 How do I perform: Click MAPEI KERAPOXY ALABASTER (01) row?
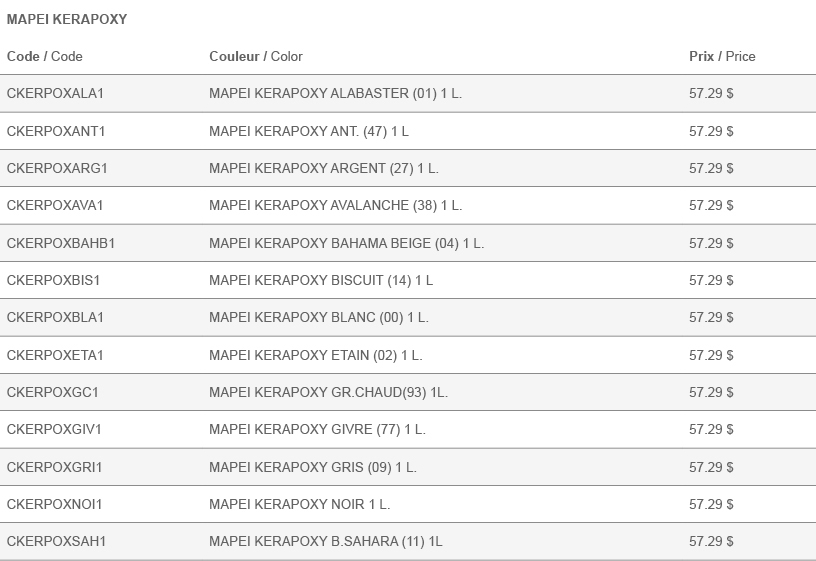click(x=408, y=94)
